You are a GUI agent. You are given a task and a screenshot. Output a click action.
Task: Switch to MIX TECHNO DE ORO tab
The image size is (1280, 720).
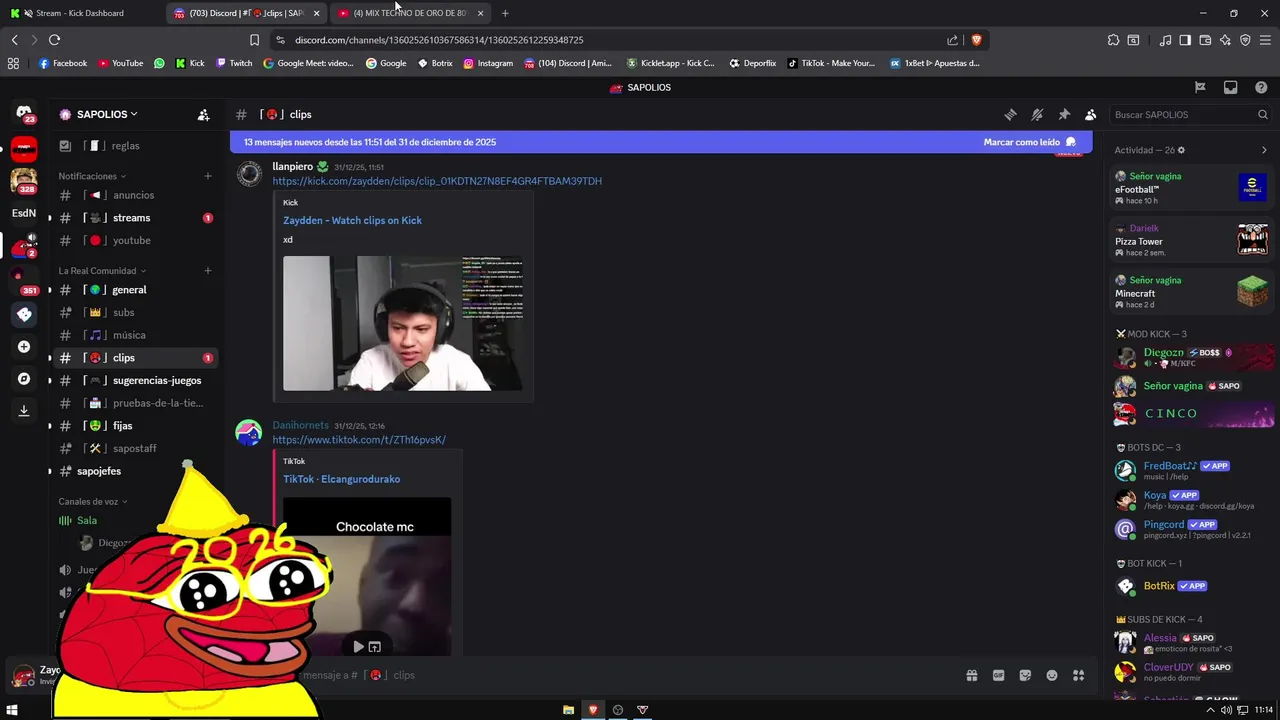(410, 13)
